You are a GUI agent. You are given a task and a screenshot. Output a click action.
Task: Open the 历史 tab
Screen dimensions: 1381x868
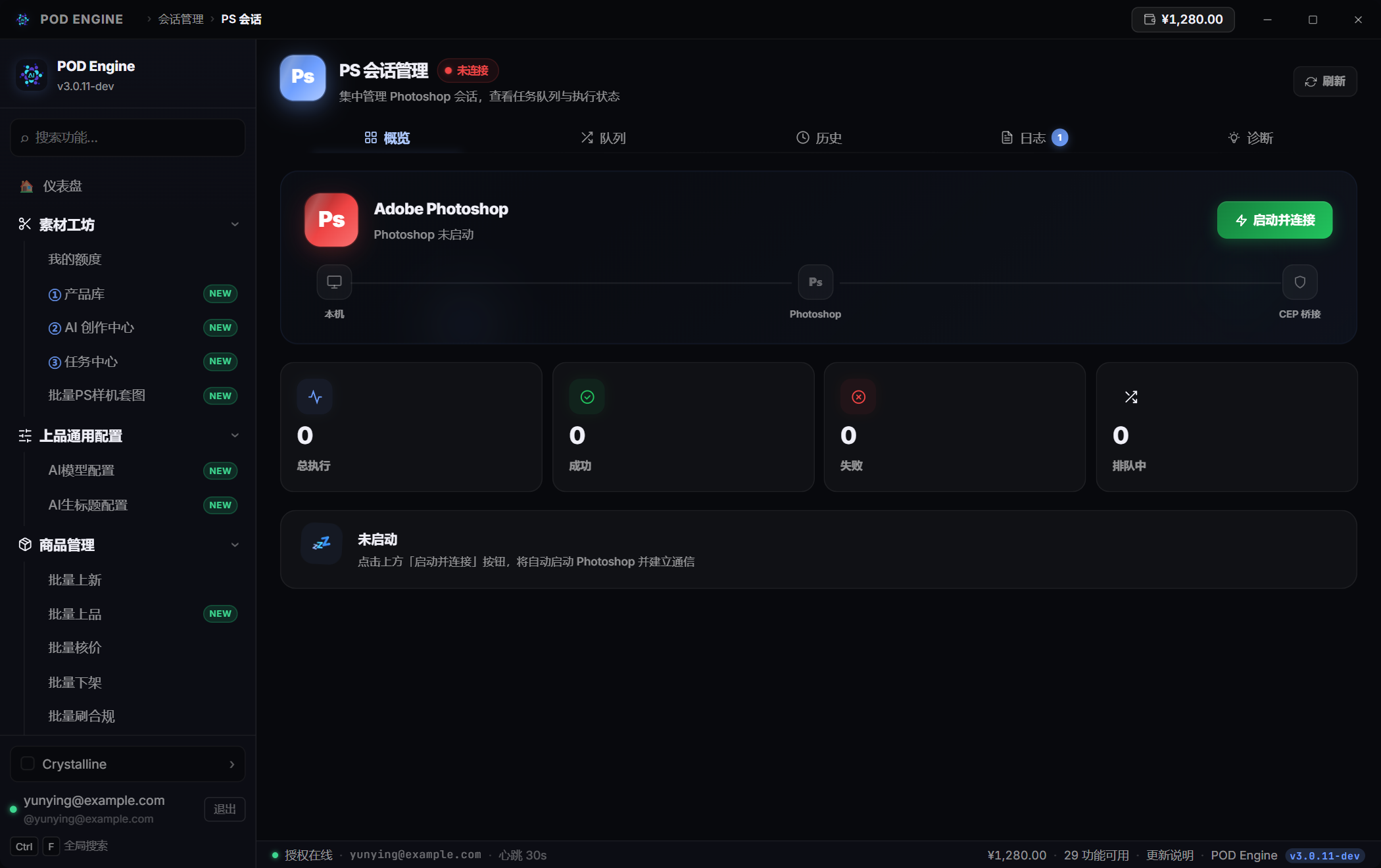819,138
